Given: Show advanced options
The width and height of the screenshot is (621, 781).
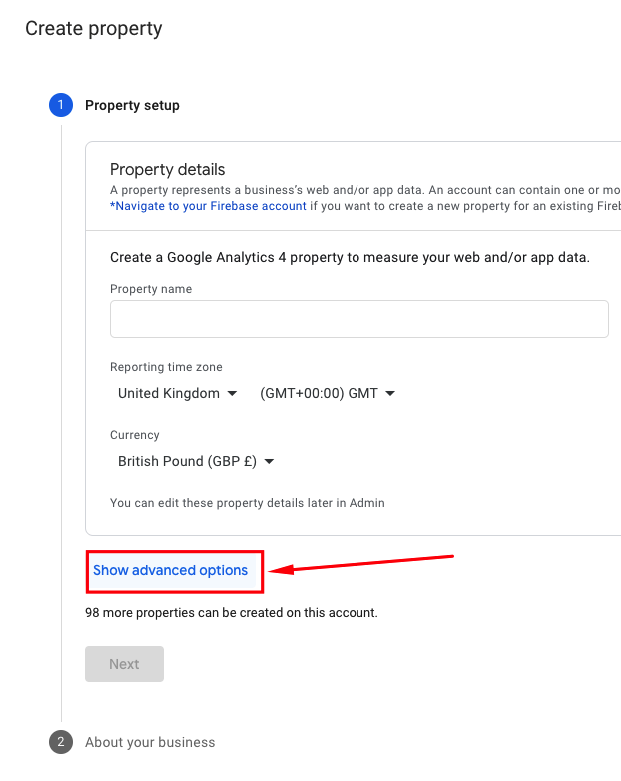Looking at the screenshot, I should (171, 570).
